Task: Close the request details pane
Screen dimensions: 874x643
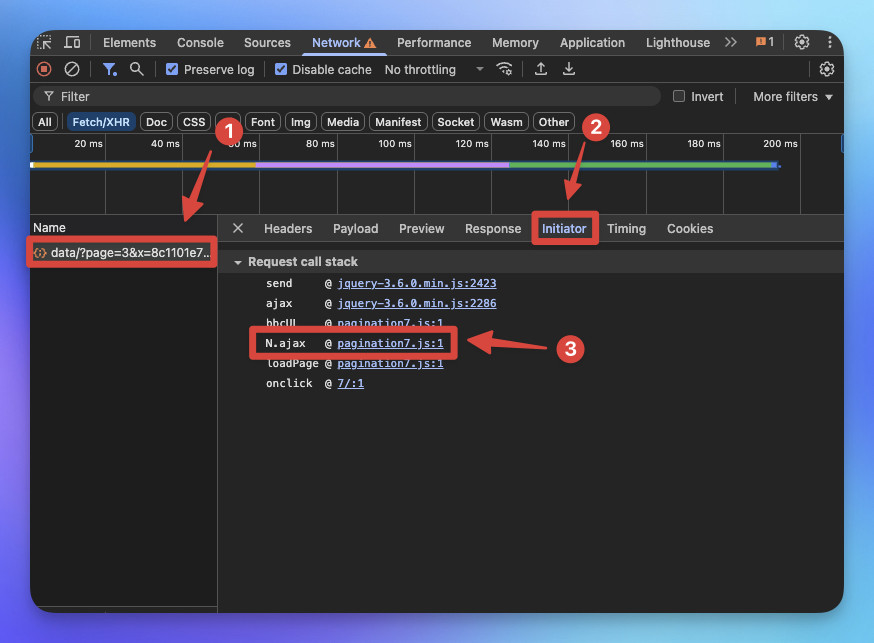Action: pos(238,228)
